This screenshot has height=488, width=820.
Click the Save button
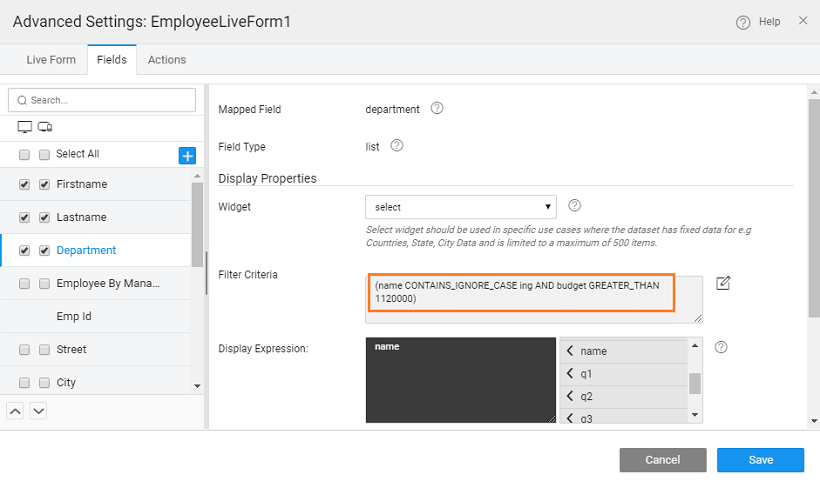click(x=760, y=460)
